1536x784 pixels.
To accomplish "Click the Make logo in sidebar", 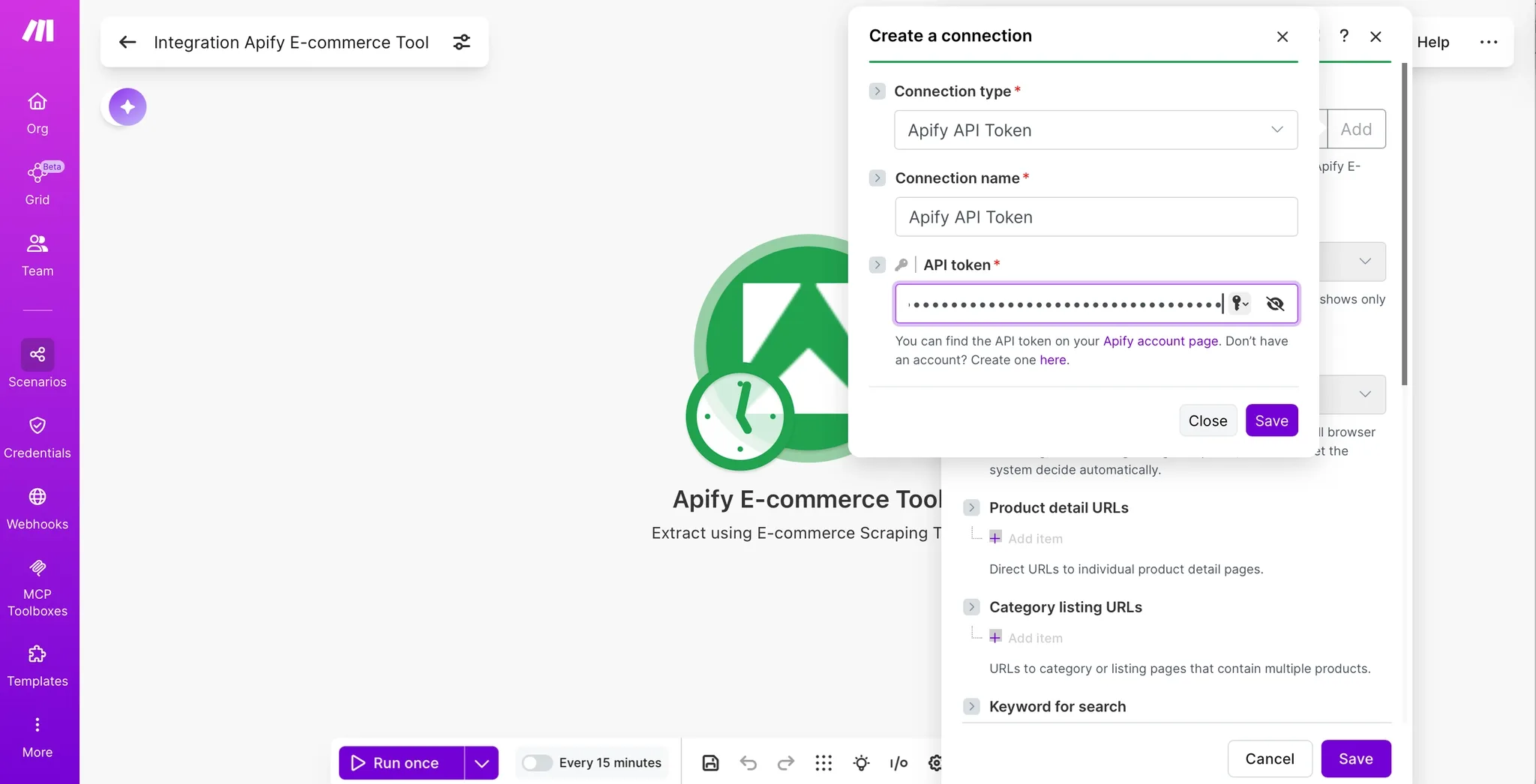I will click(x=37, y=31).
